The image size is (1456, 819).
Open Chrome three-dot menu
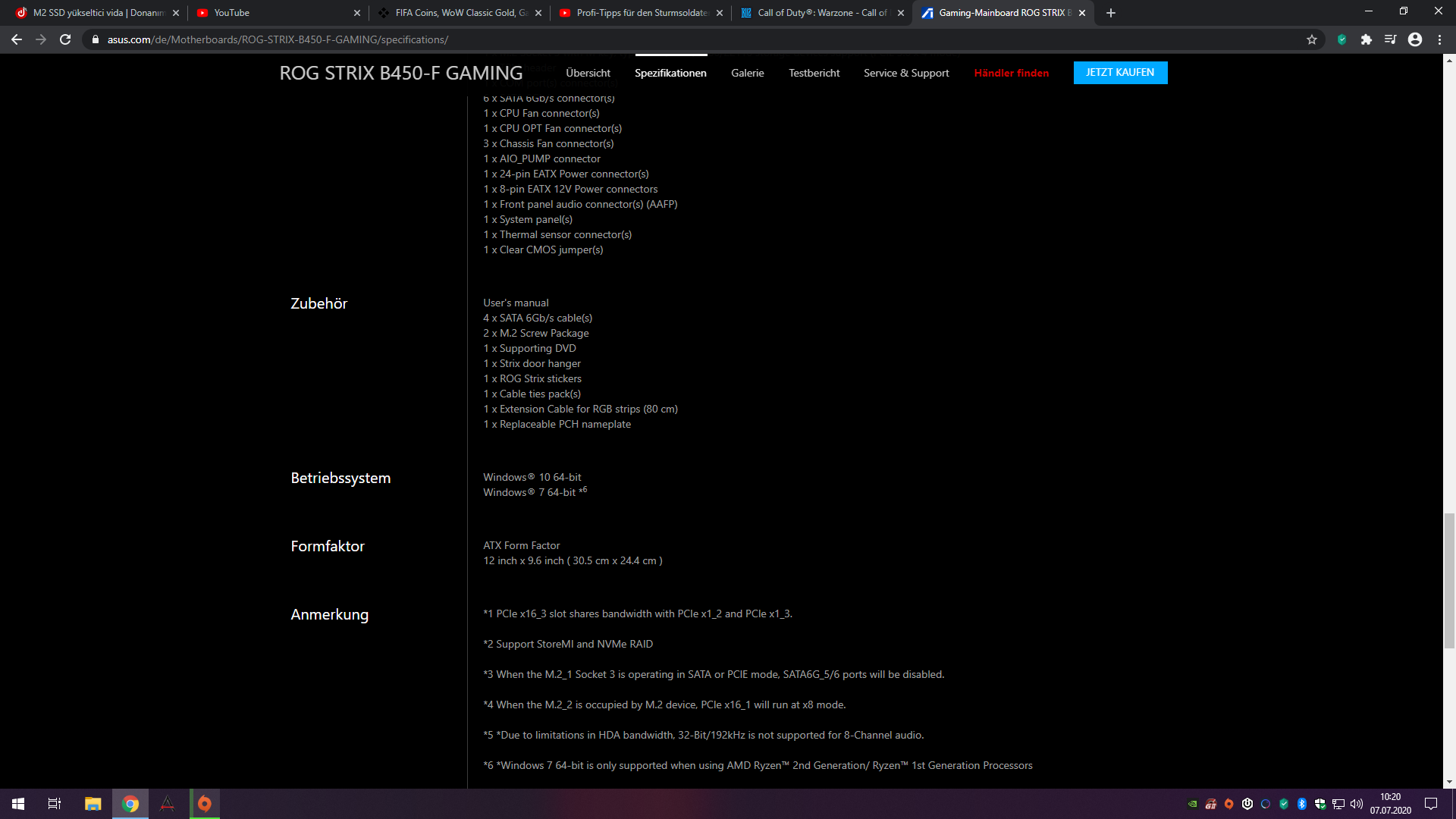click(1439, 39)
